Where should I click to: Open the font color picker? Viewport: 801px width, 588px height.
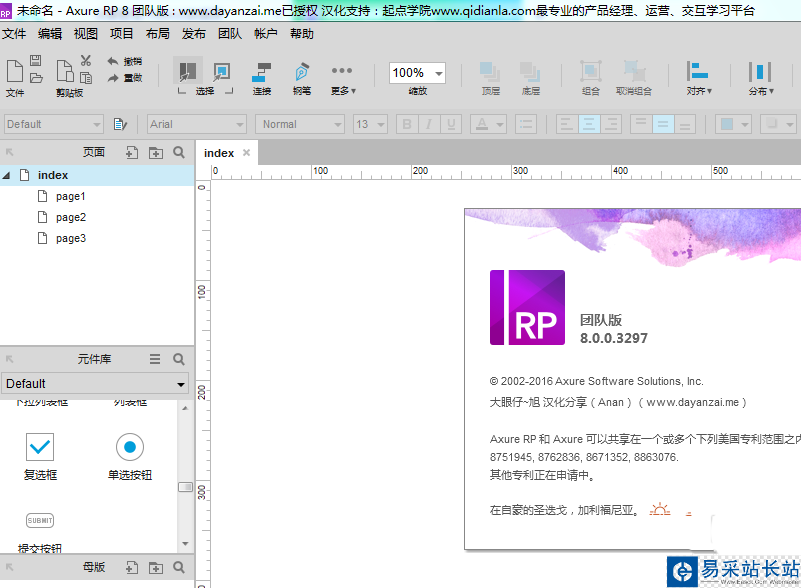(489, 124)
